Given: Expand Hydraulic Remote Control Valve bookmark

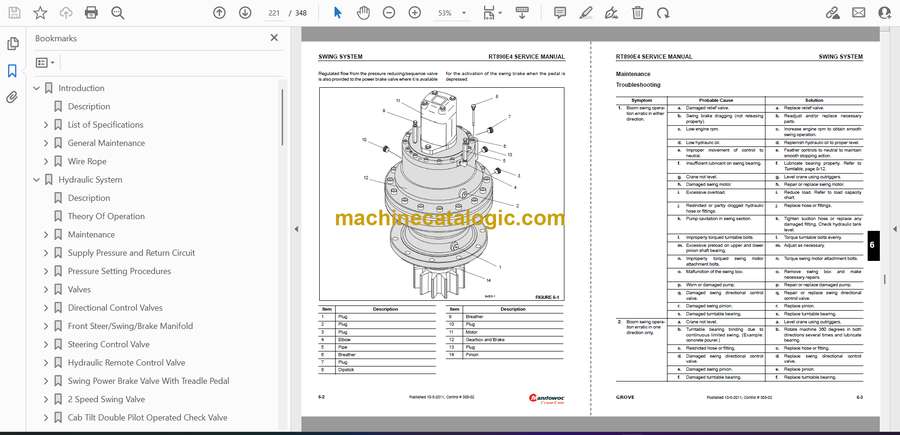Looking at the screenshot, I should pos(46,363).
